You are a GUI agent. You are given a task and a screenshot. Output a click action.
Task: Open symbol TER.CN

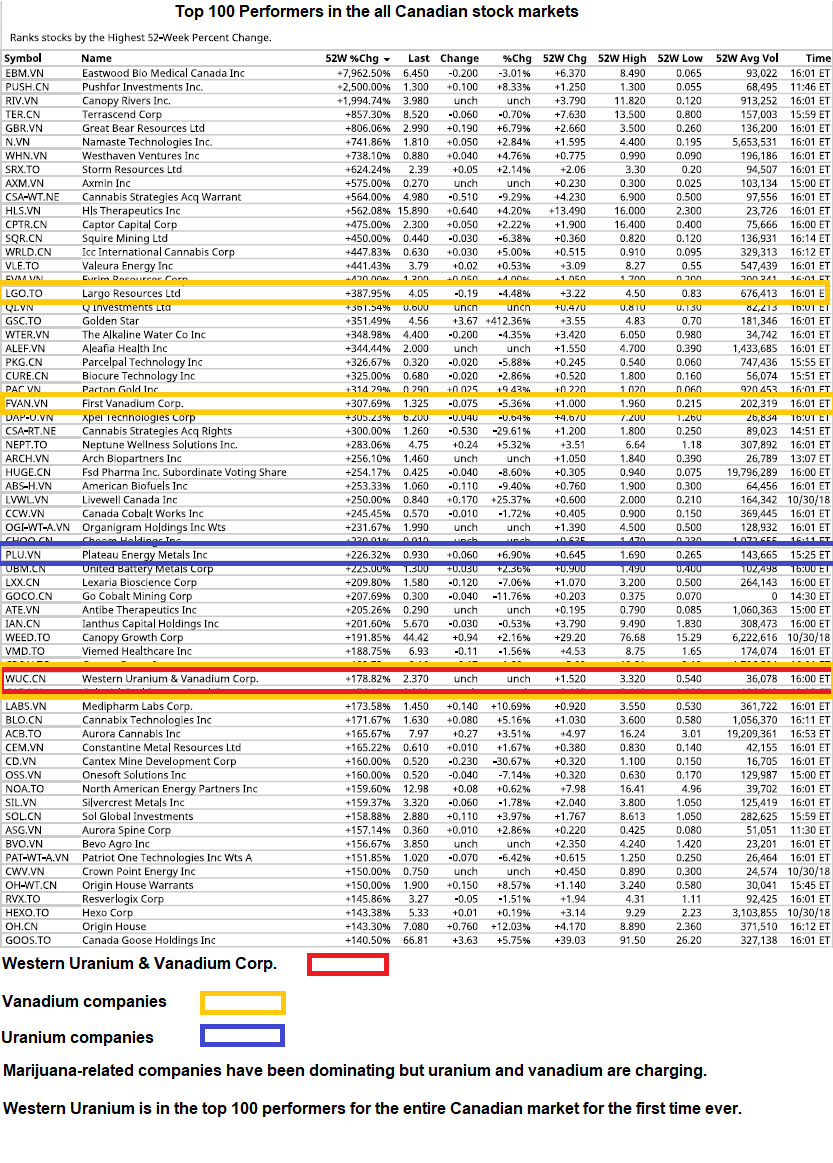(22, 114)
